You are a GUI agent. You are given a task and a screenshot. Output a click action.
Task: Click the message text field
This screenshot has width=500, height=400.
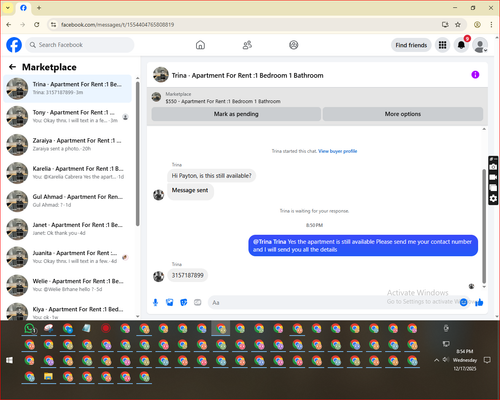coord(333,302)
